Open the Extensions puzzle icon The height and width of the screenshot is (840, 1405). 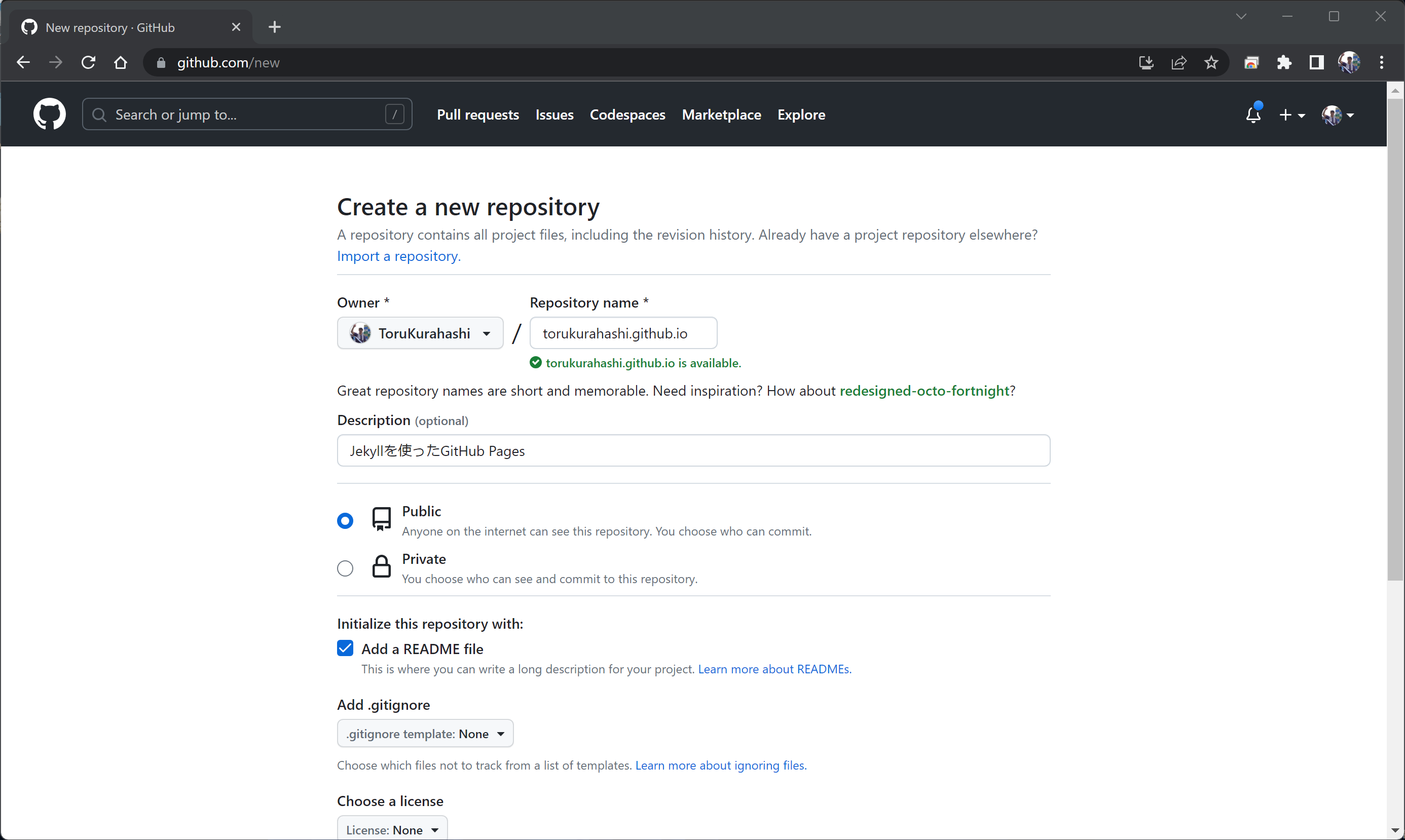click(1284, 62)
